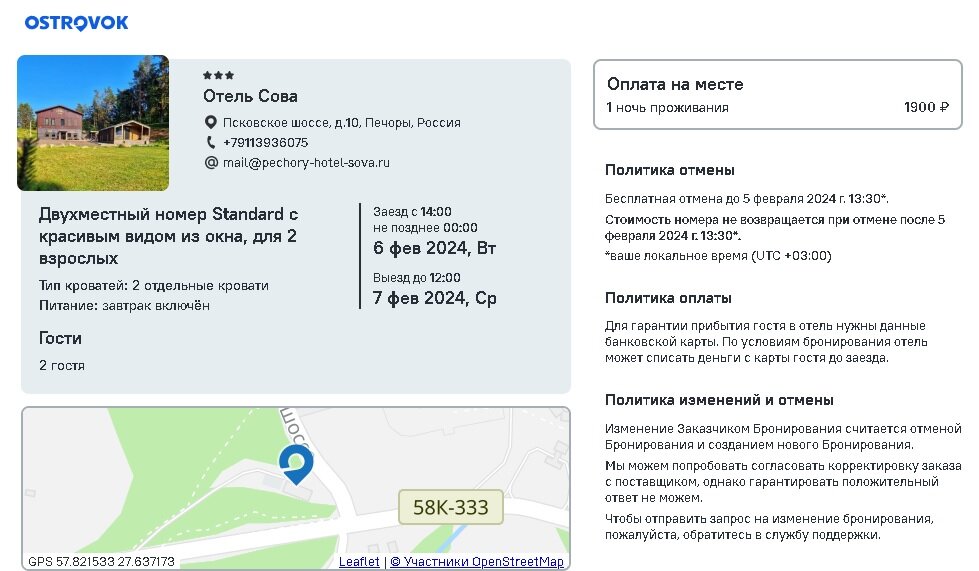Click the Ostrovok logo
This screenshot has width=979, height=571.
pyautogui.click(x=76, y=23)
